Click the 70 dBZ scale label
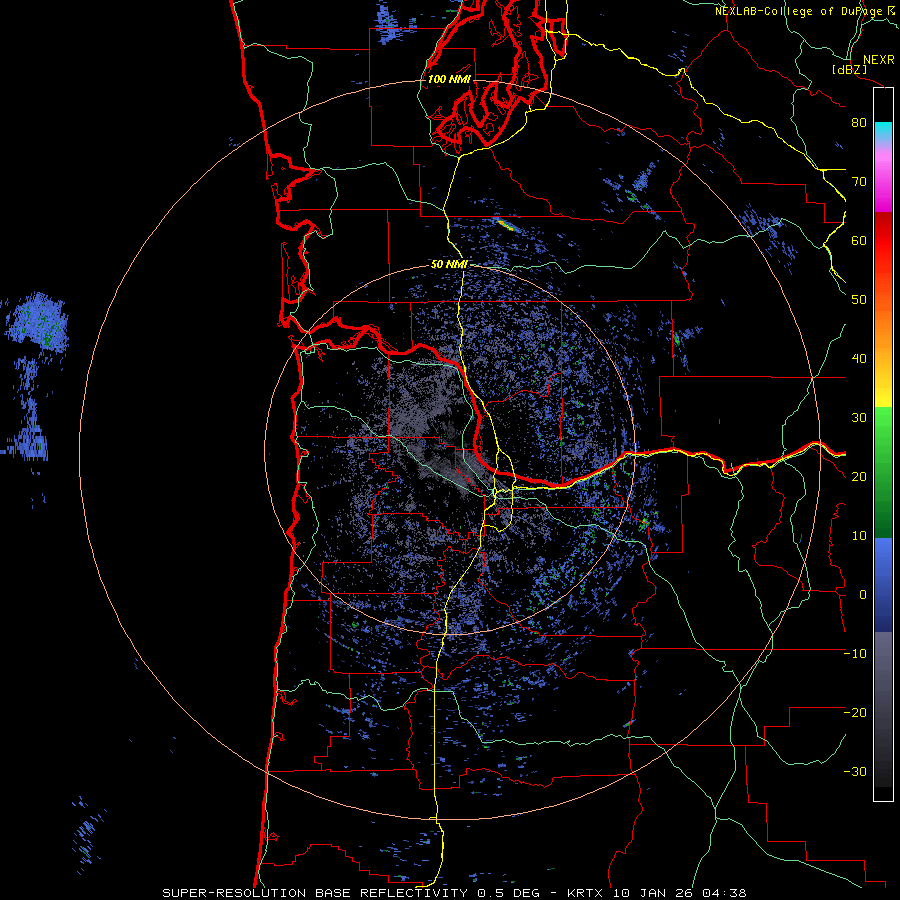The height and width of the screenshot is (900, 900). click(859, 182)
